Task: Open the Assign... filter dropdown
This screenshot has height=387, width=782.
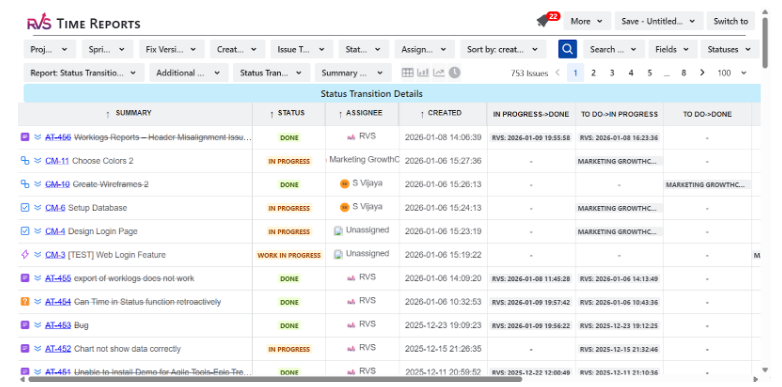Action: [424, 49]
